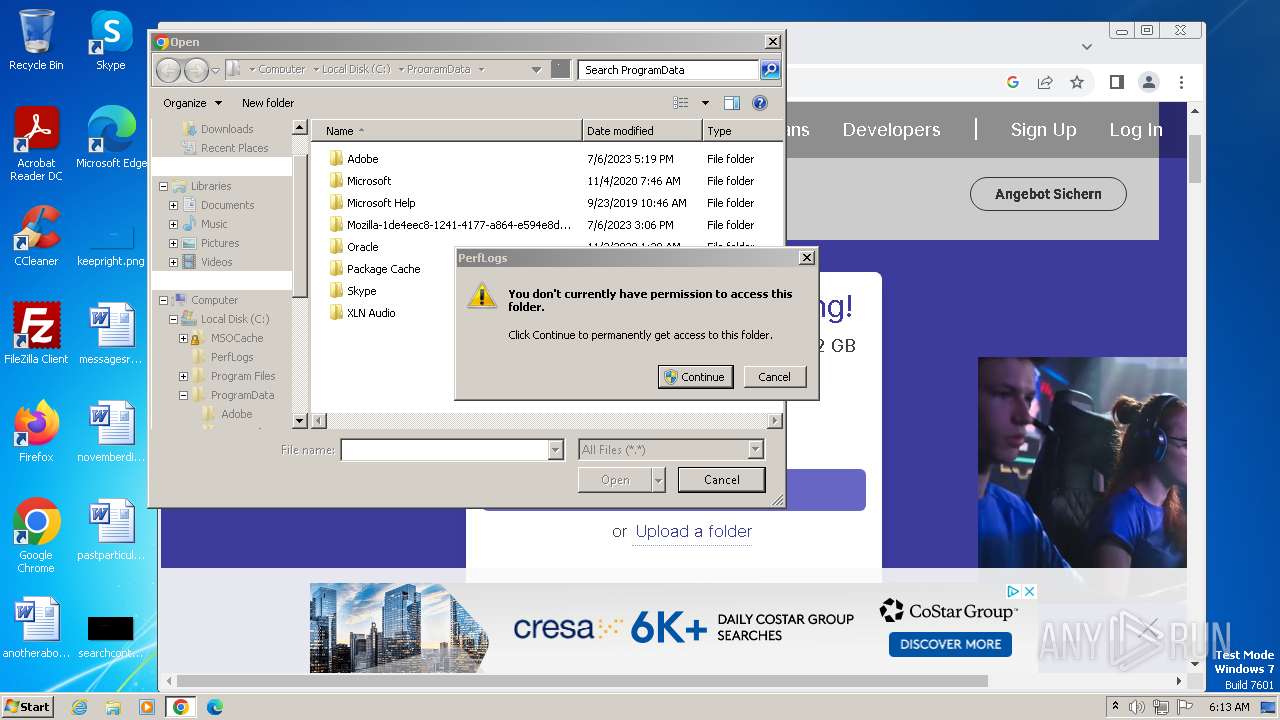
Task: Expand Program Files tree node
Action: pyautogui.click(x=183, y=376)
